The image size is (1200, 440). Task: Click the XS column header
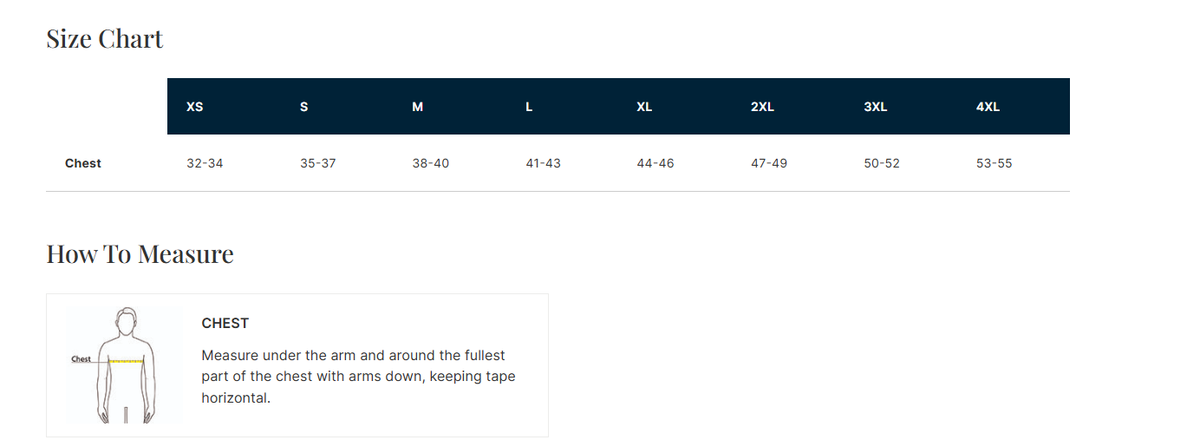coord(195,107)
